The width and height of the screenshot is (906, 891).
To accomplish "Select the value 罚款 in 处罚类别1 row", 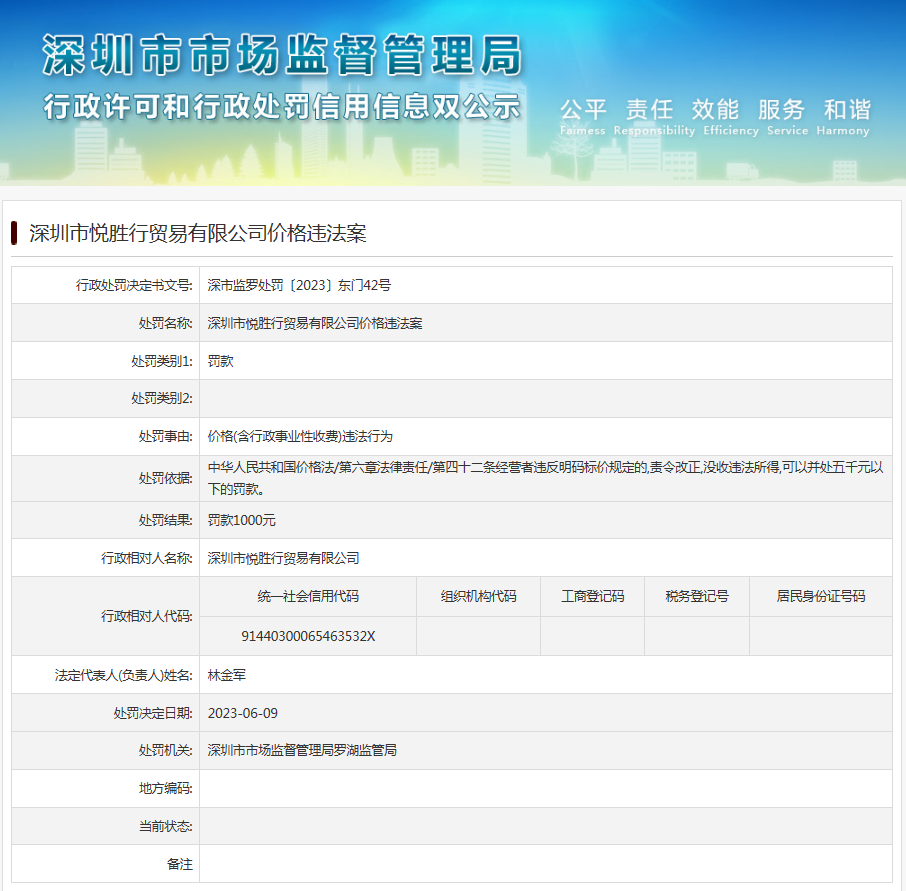I will pos(220,361).
